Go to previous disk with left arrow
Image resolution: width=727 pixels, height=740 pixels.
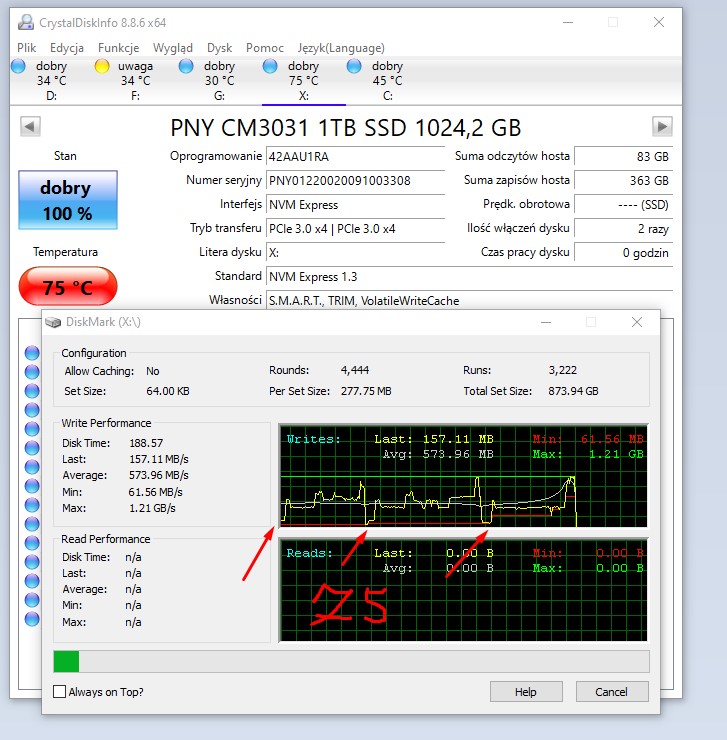pyautogui.click(x=30, y=126)
